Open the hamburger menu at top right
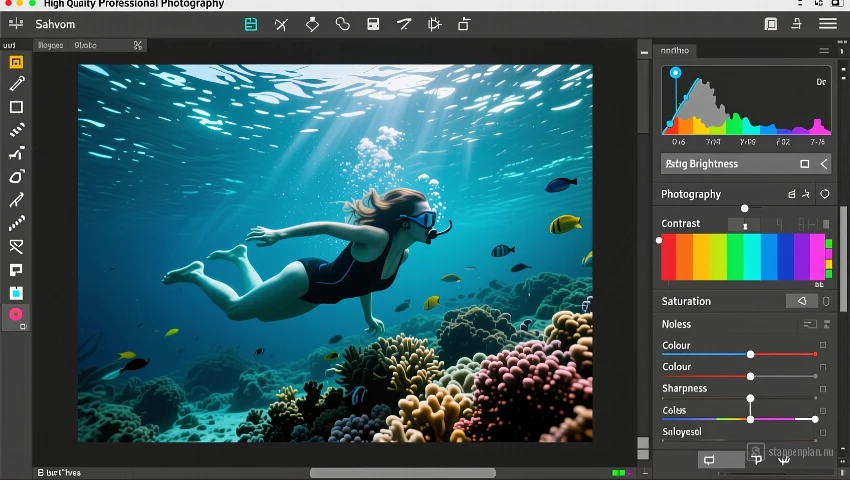850x480 pixels. (x=828, y=24)
